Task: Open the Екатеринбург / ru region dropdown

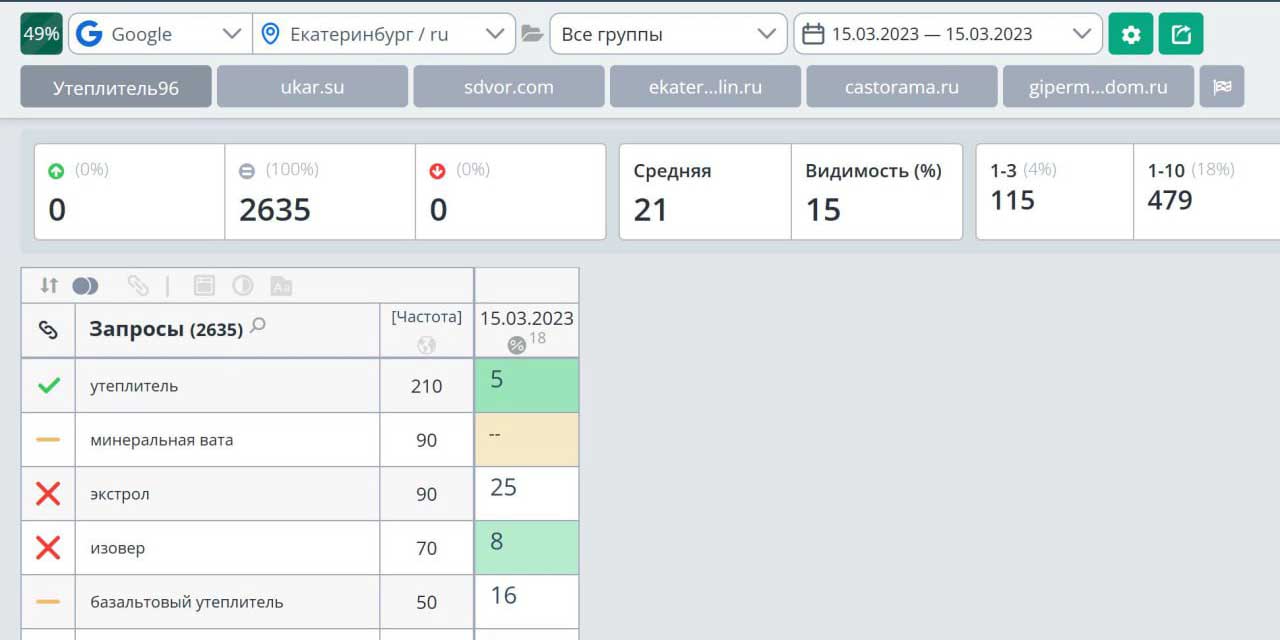Action: 384,34
